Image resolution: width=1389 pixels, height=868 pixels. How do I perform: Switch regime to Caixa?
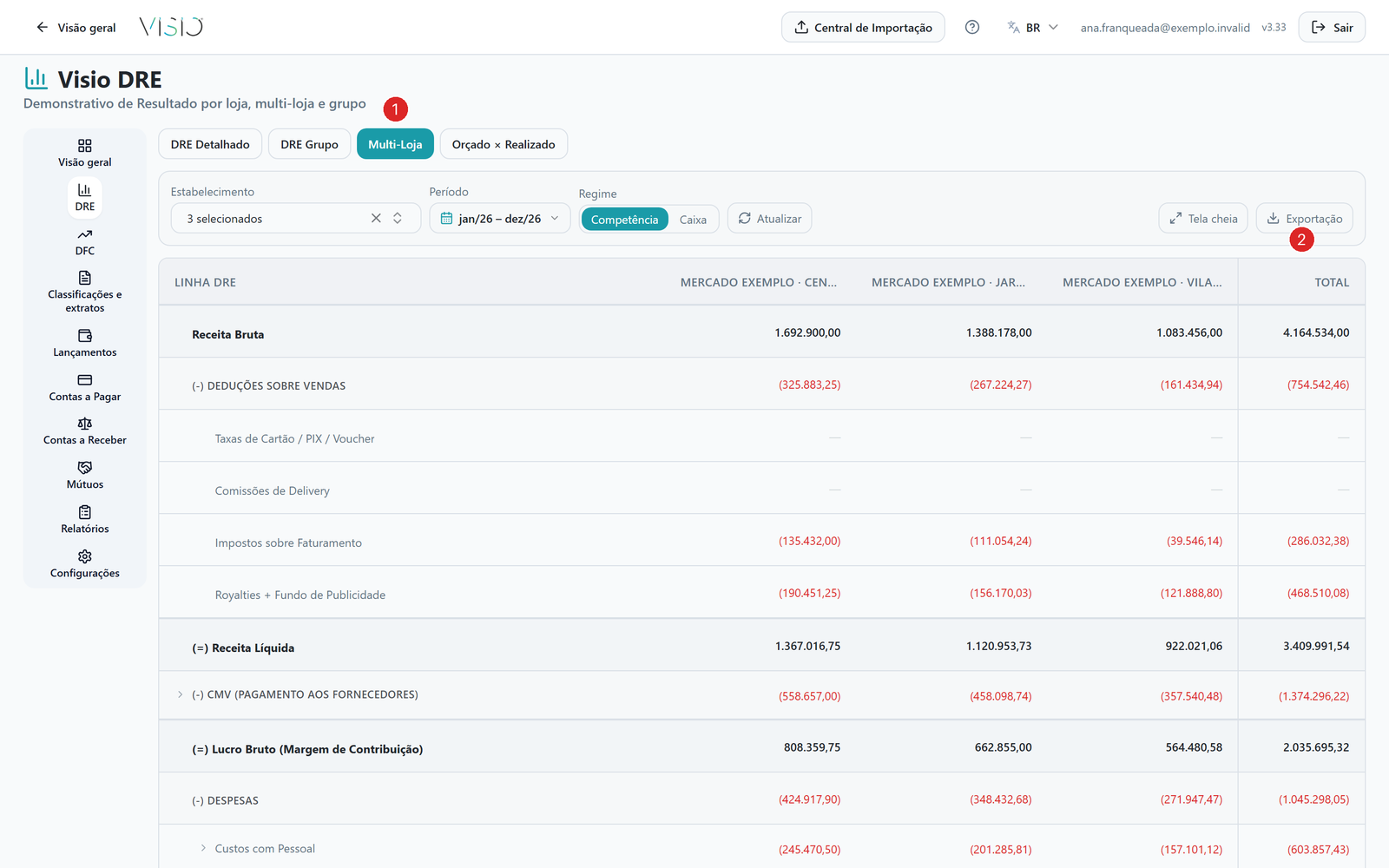tap(693, 220)
